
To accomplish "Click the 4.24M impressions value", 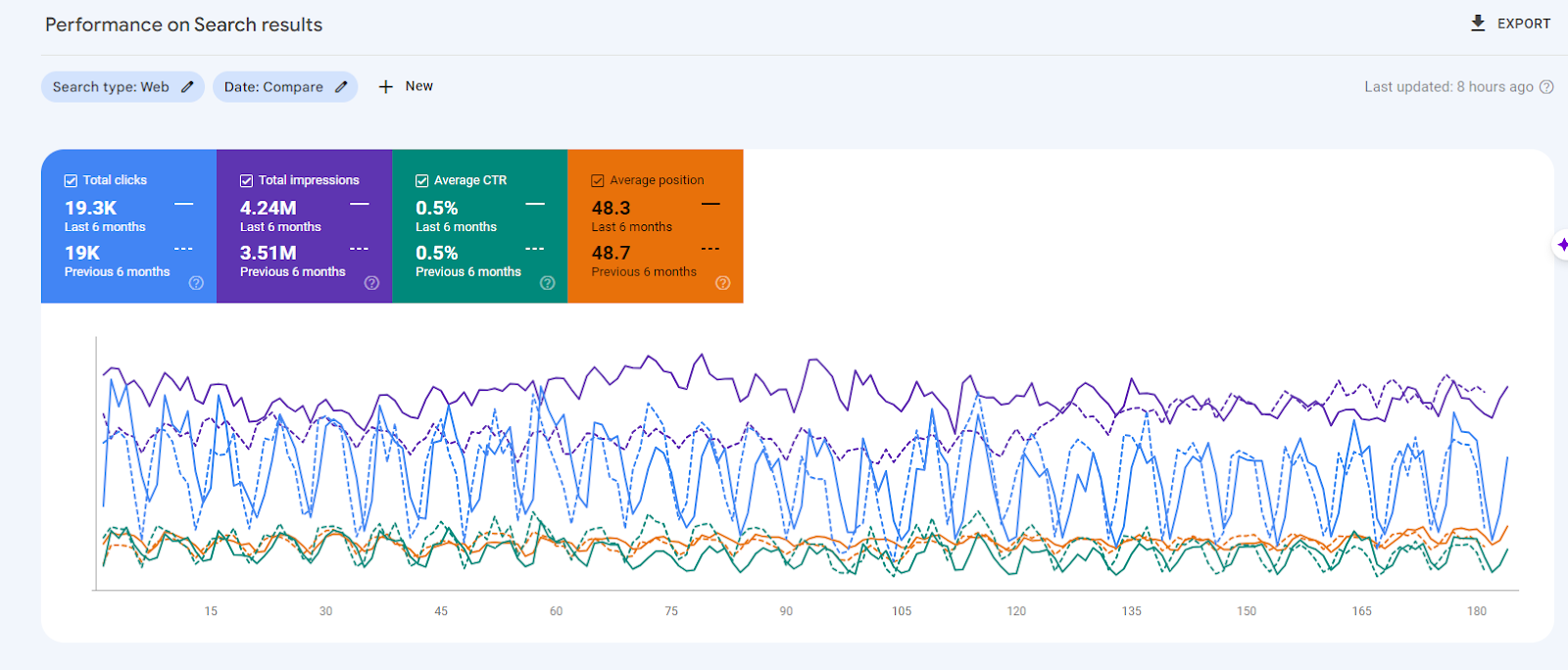I will 268,208.
